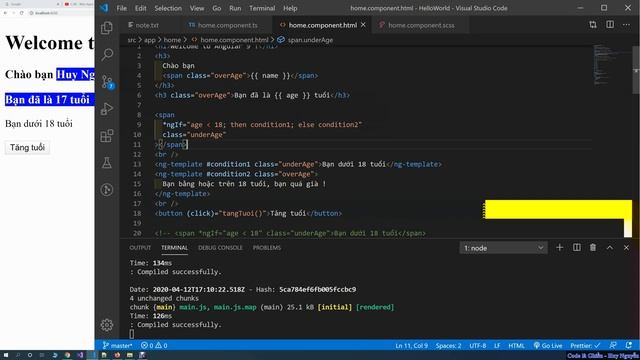640x360 pixels.
Task: Open the File menu
Action: [x=122, y=8]
